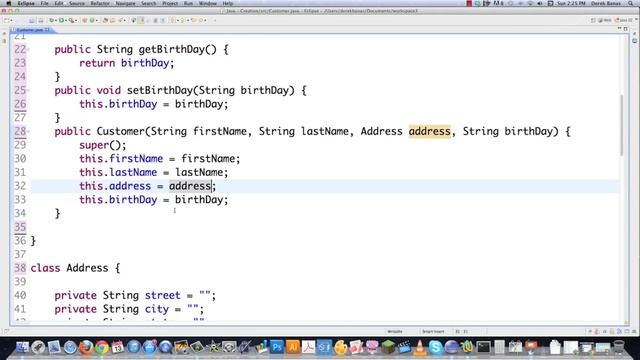
Task: Minimize the editor area icon
Action: pos(619,29)
